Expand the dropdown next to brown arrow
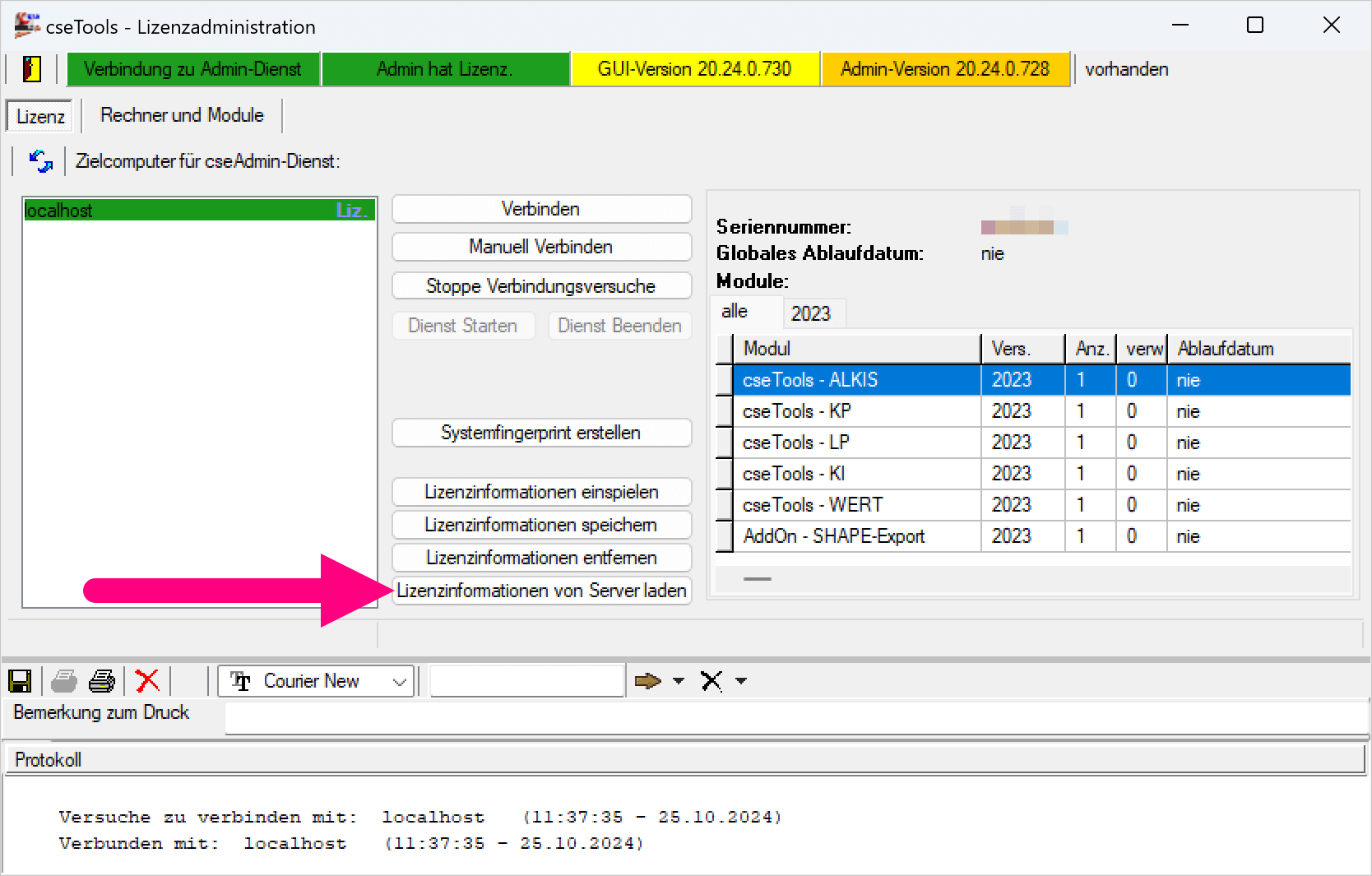 (679, 681)
